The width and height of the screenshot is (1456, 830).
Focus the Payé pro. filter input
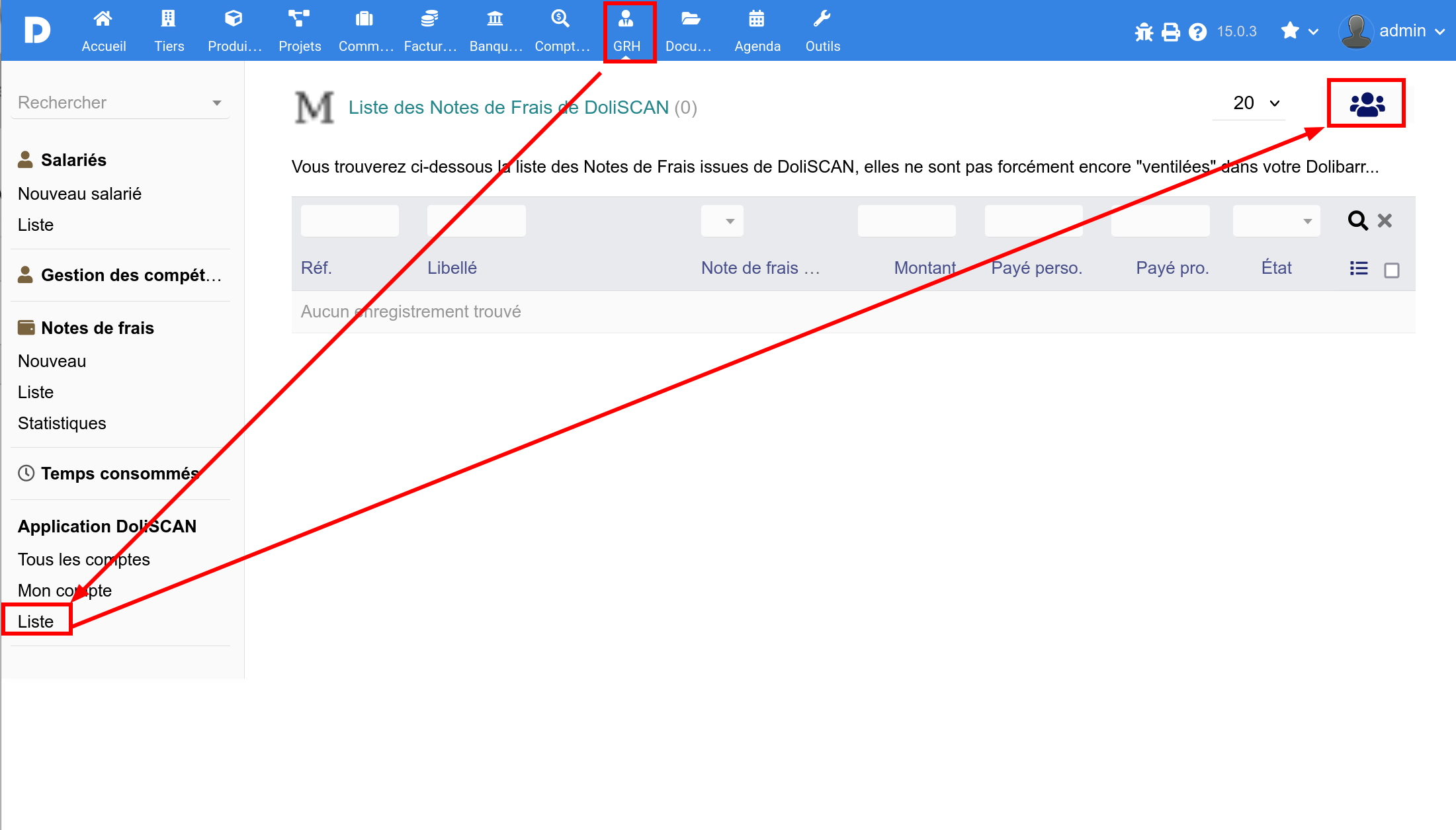click(1160, 221)
